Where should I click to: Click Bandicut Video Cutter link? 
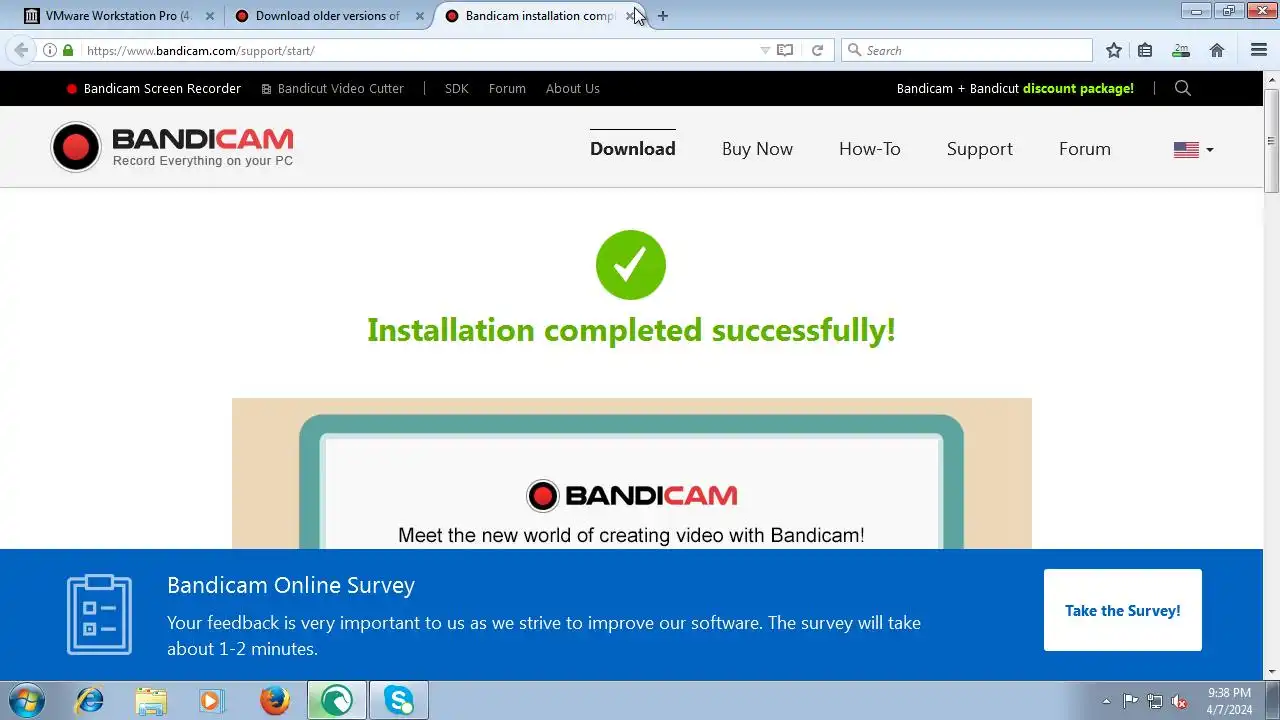click(333, 88)
